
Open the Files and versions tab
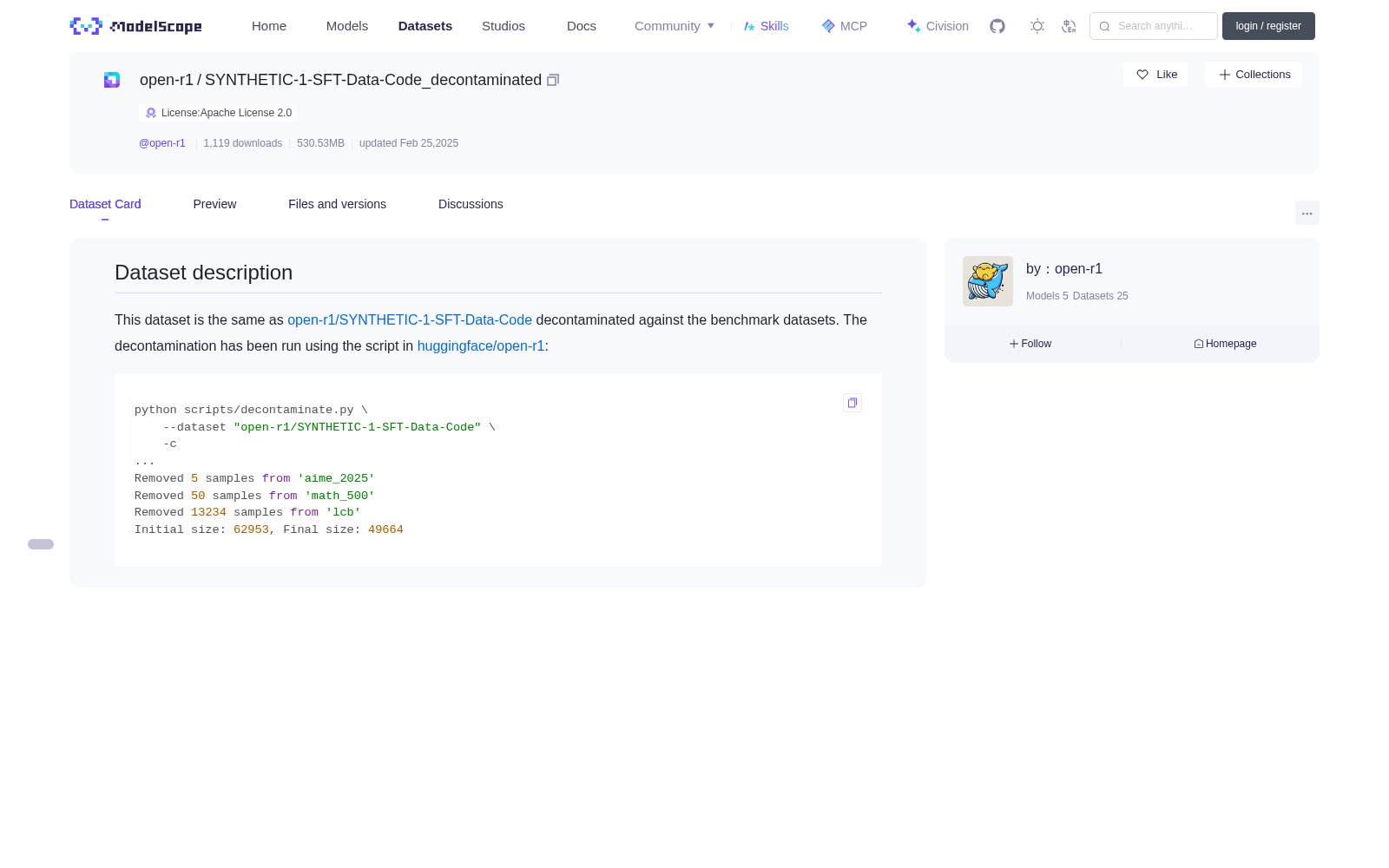[337, 204]
